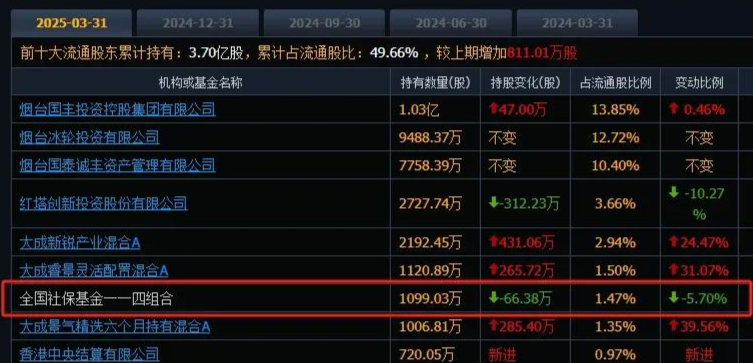Select the 2024-09-30 tab
Image resolution: width=753 pixels, height=363 pixels.
click(x=324, y=23)
